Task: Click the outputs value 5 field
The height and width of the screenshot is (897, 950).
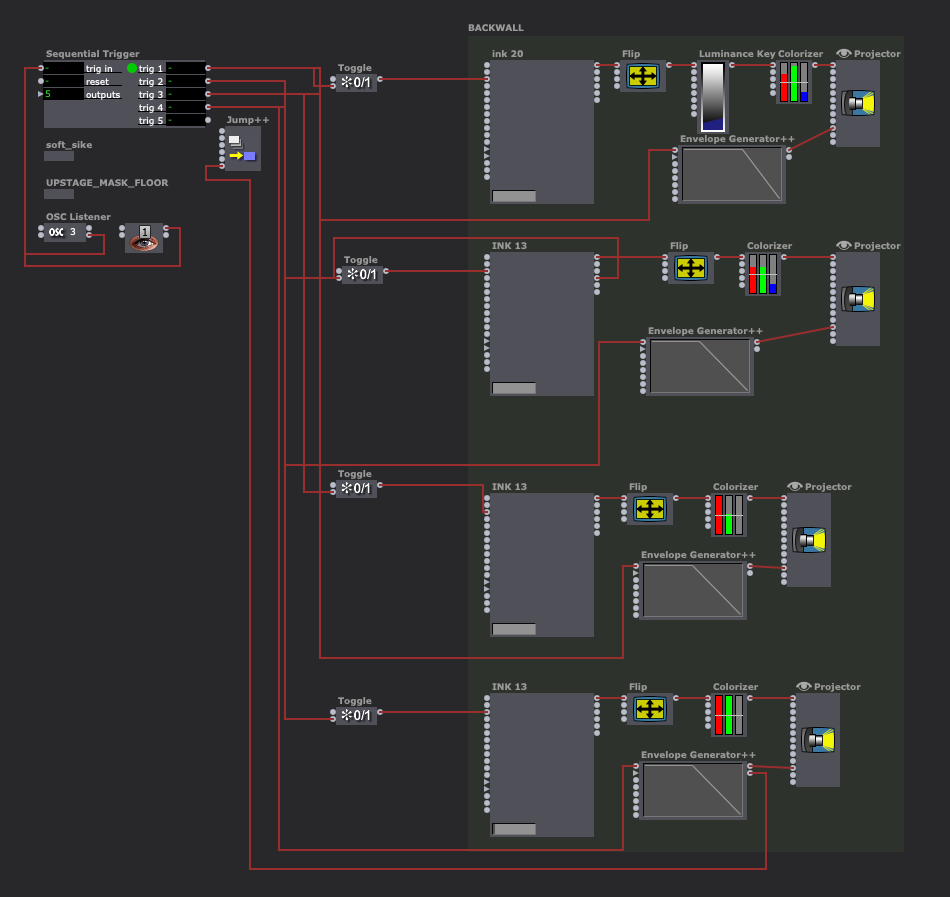Action: coord(64,94)
